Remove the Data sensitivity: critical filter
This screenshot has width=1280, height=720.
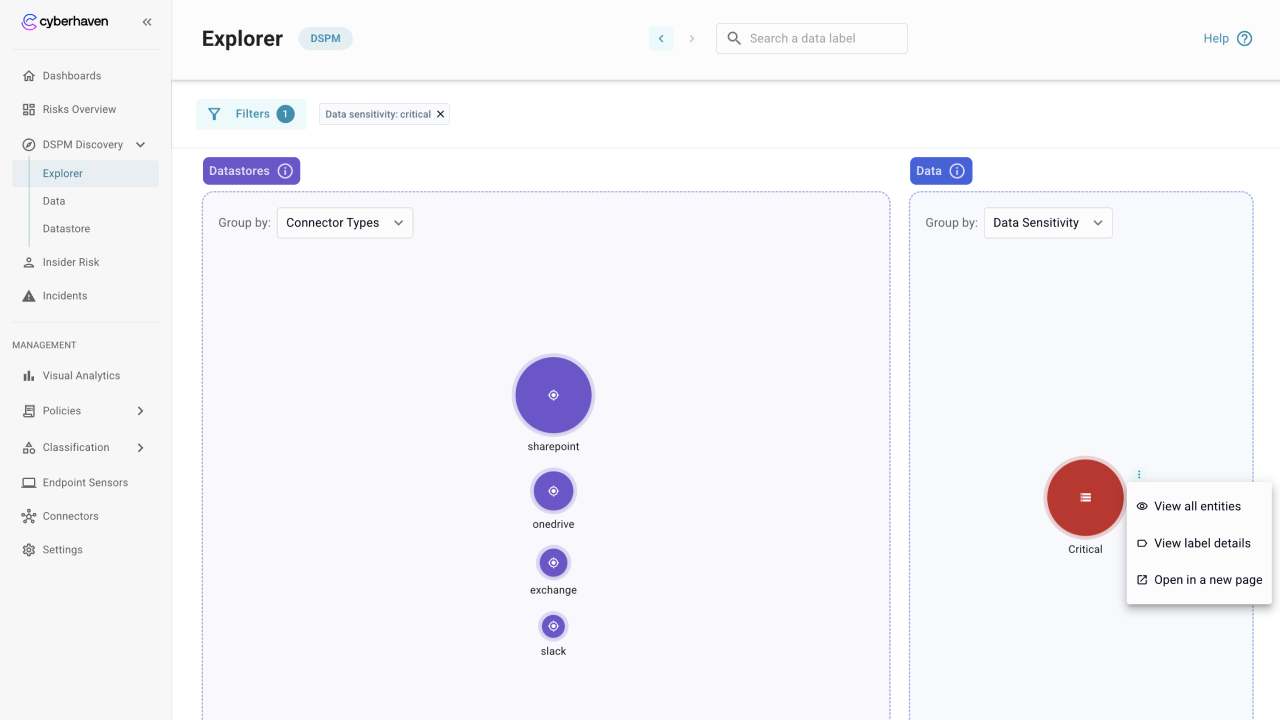pyautogui.click(x=440, y=114)
